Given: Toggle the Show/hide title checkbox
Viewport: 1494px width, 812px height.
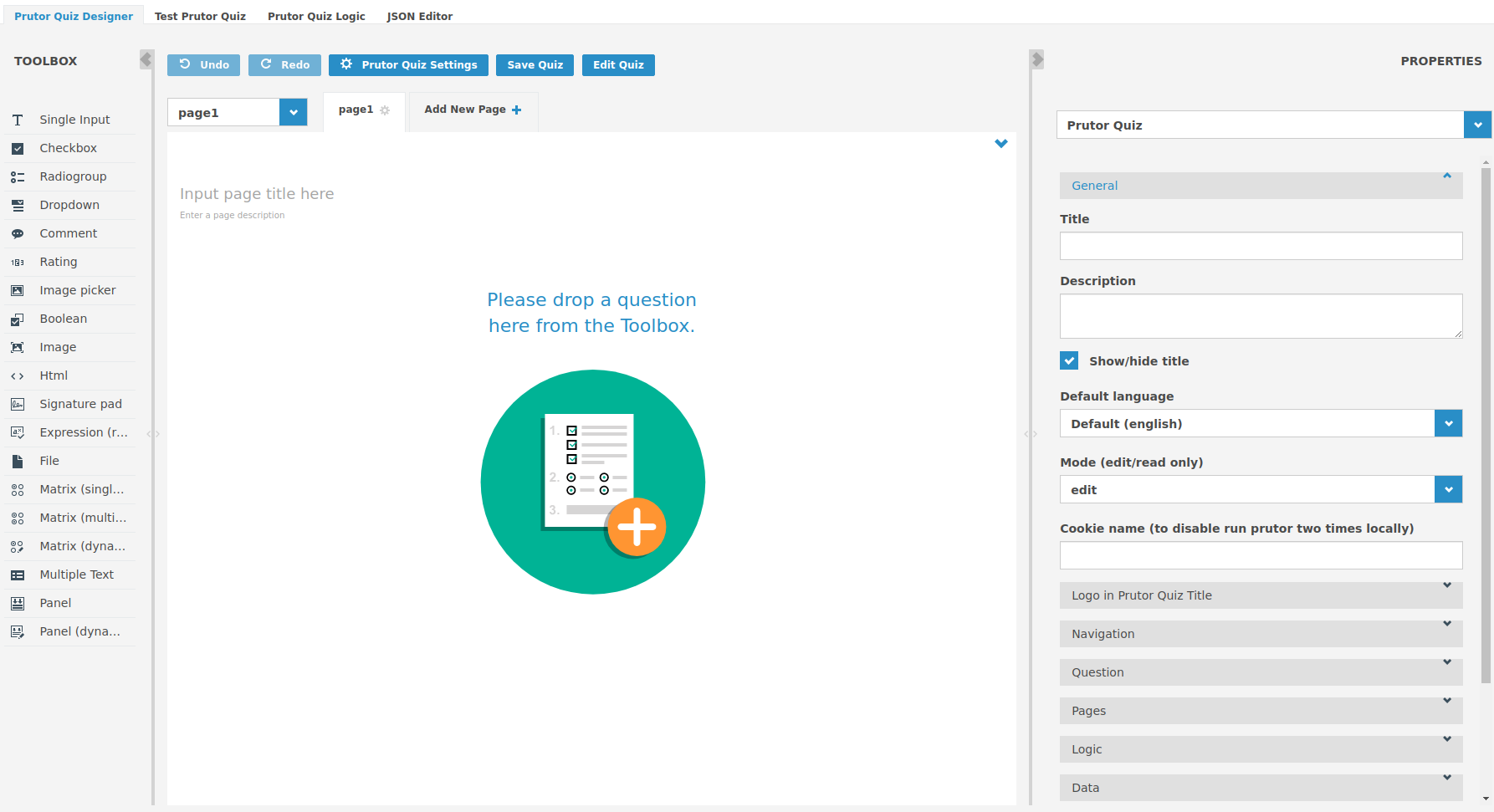Looking at the screenshot, I should click(x=1069, y=360).
